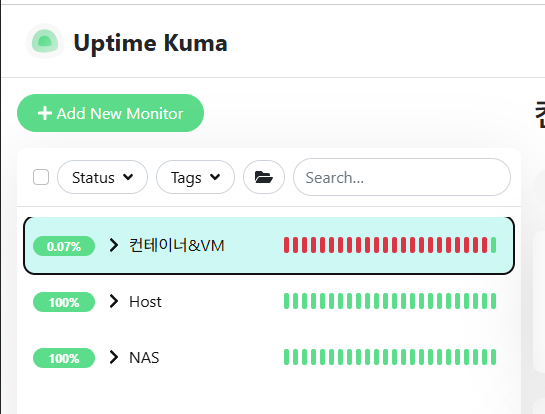The image size is (545, 414).
Task: Select the 컨테이너&VM monitor name
Action: [177, 245]
